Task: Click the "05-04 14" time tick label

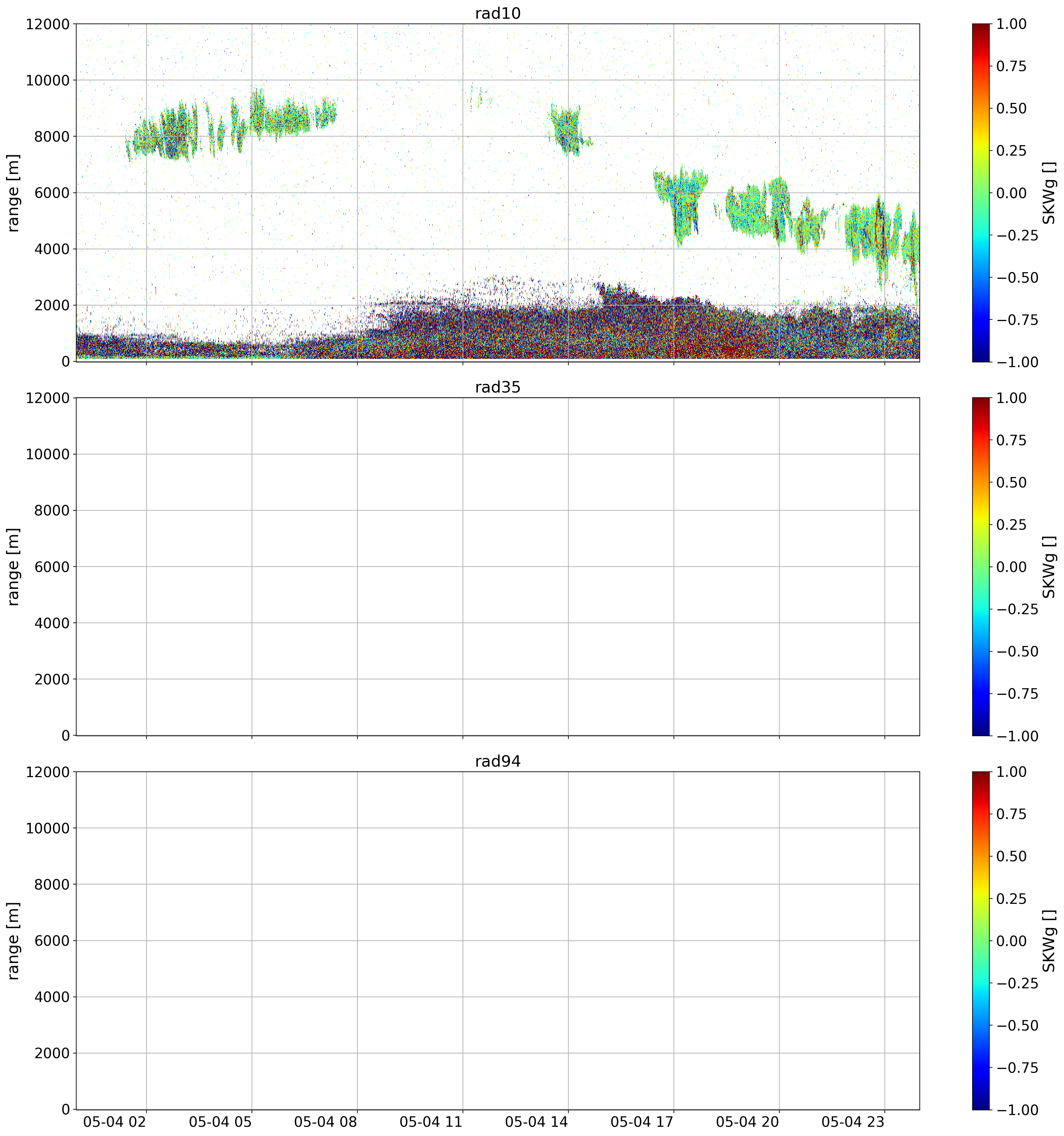Action: click(537, 1122)
